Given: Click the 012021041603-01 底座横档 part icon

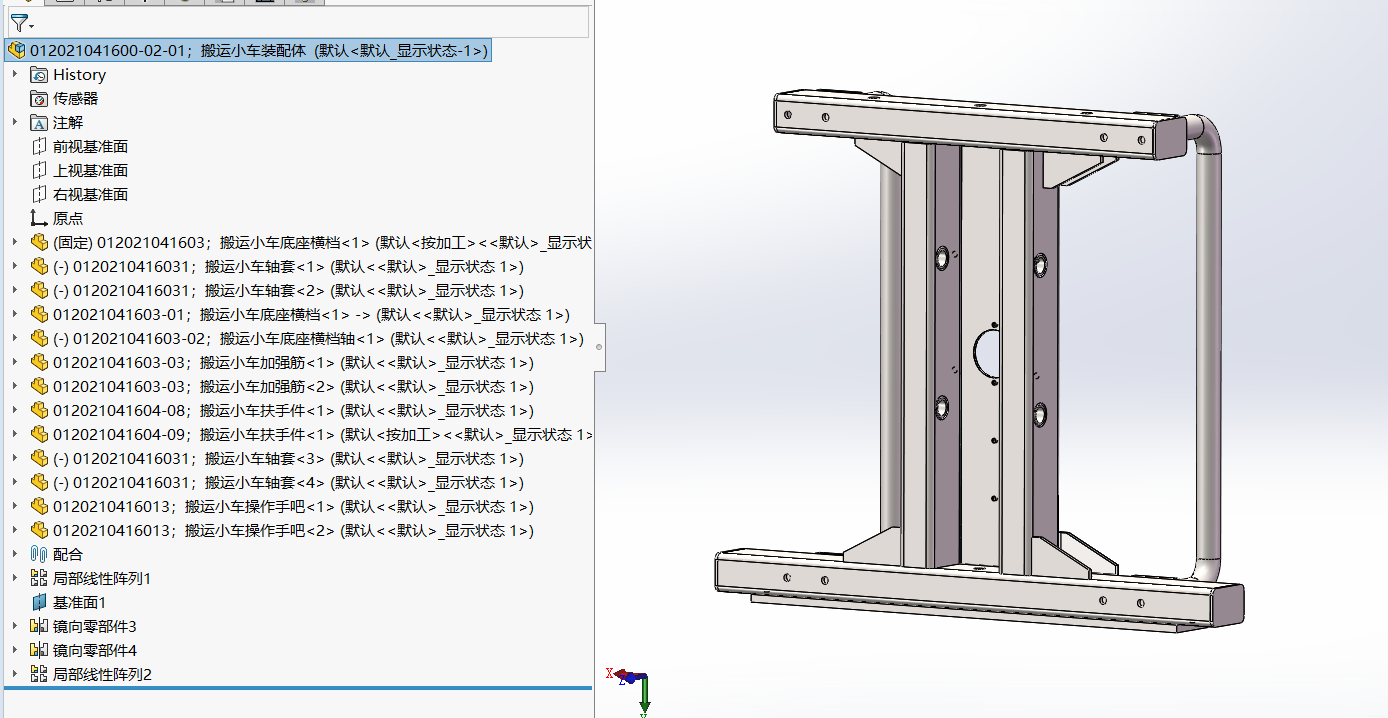Looking at the screenshot, I should pyautogui.click(x=39, y=315).
